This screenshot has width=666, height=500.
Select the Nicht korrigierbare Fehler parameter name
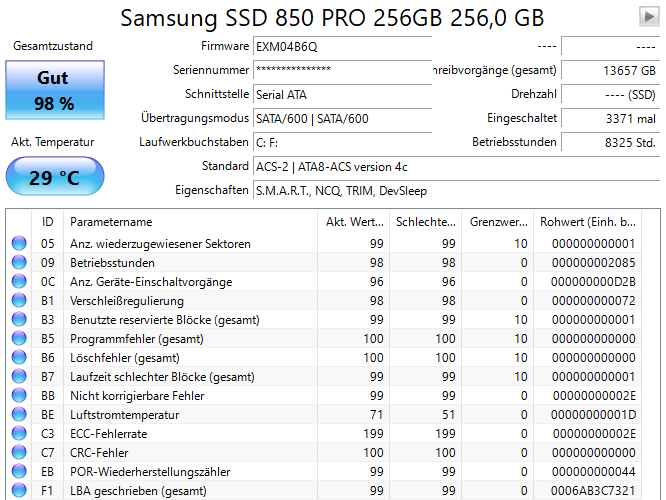[137, 396]
